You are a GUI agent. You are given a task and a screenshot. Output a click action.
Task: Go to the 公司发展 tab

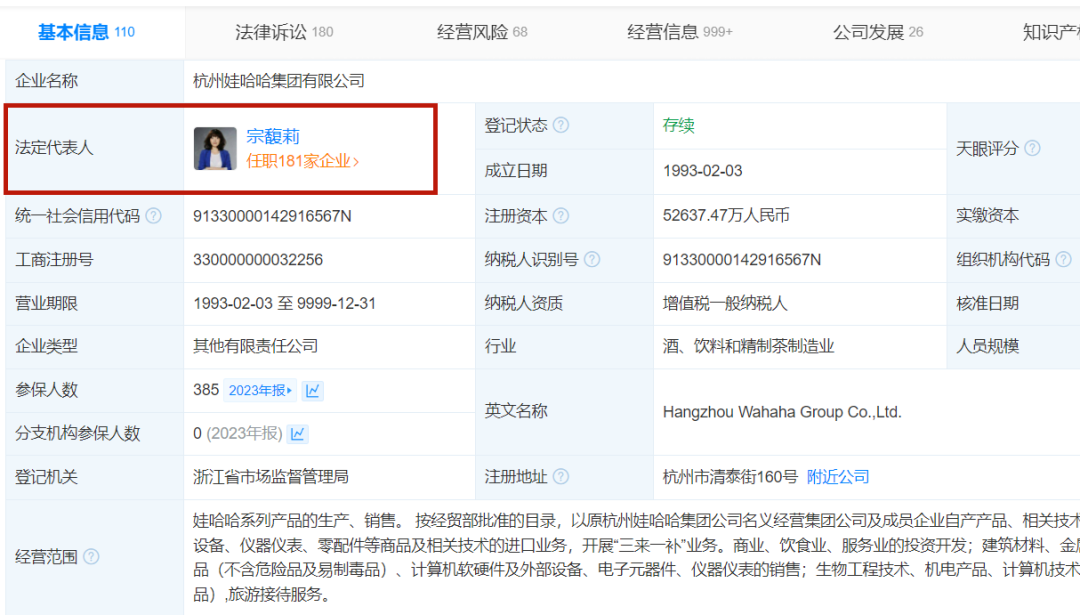877,32
